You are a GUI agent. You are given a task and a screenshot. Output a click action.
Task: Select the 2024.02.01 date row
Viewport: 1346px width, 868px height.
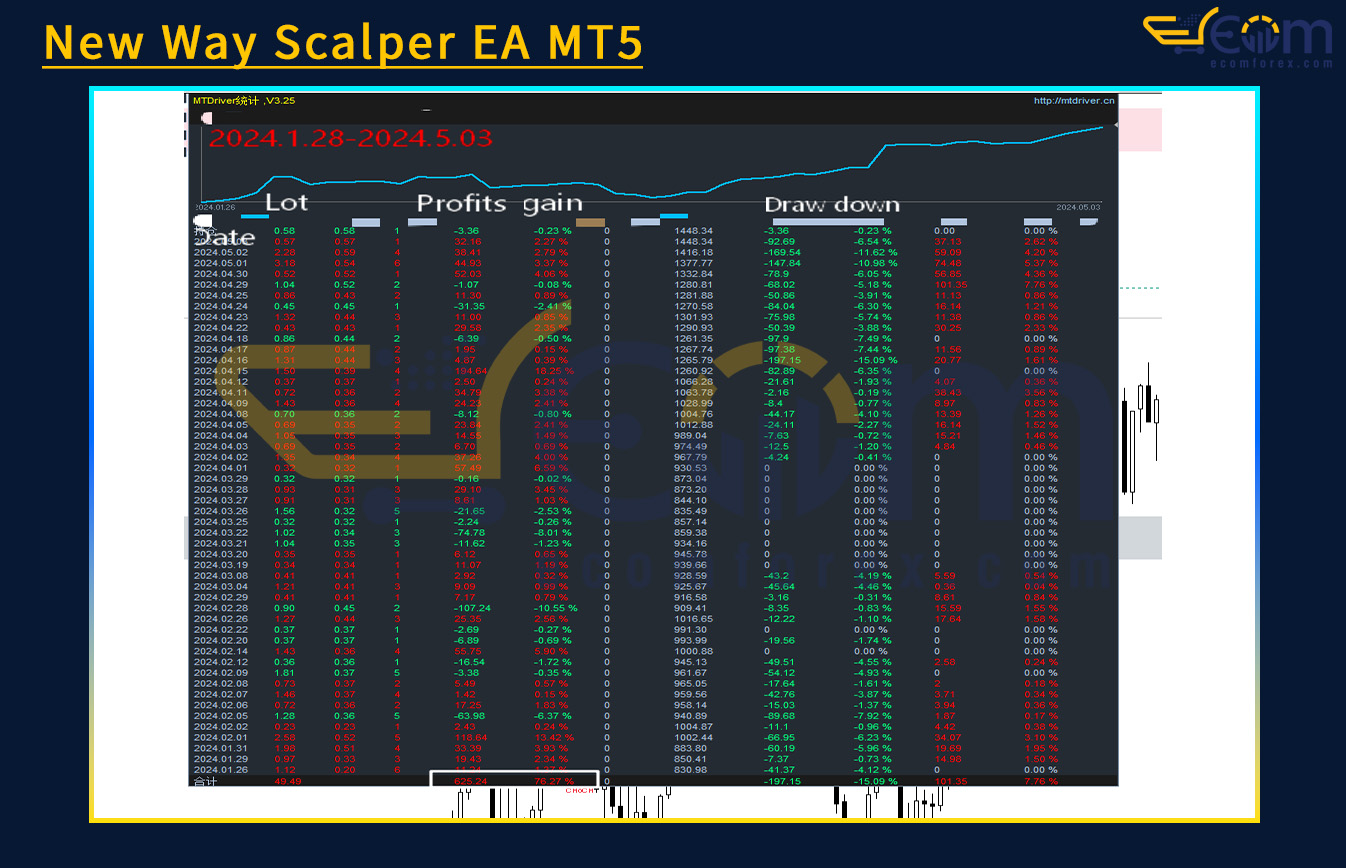pos(655,737)
